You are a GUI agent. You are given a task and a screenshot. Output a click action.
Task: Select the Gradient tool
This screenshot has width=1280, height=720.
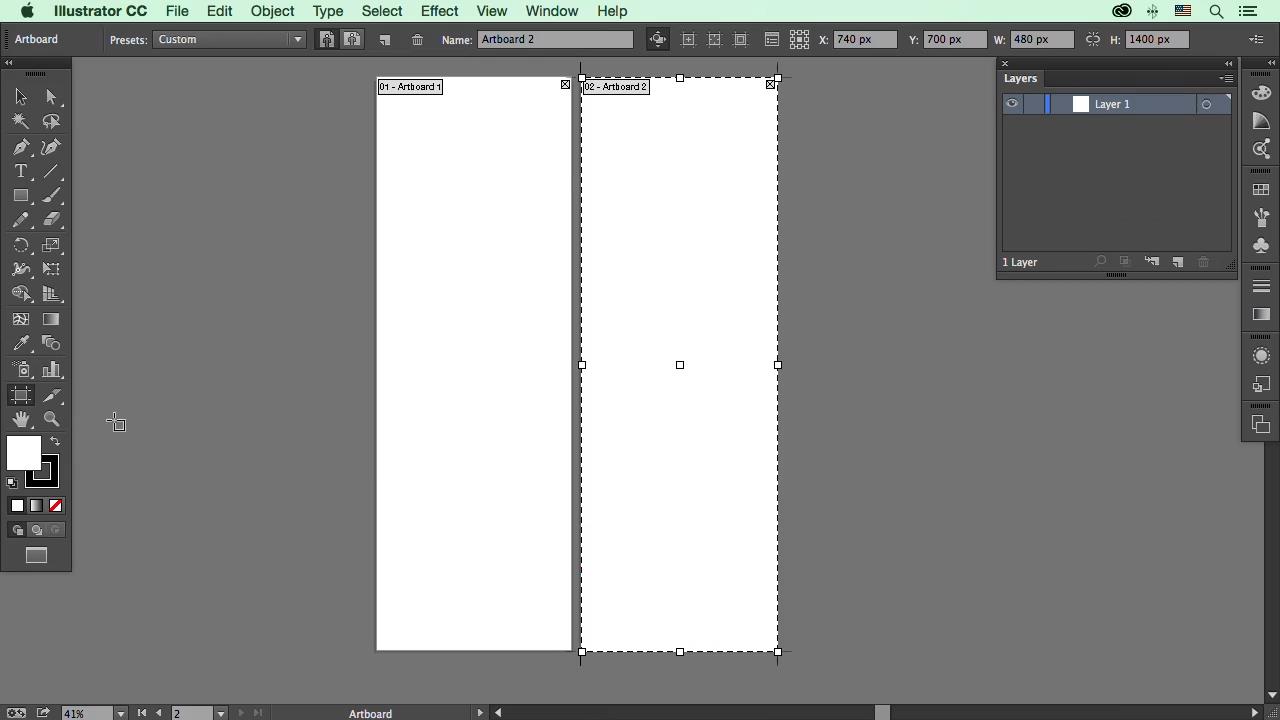tap(51, 319)
